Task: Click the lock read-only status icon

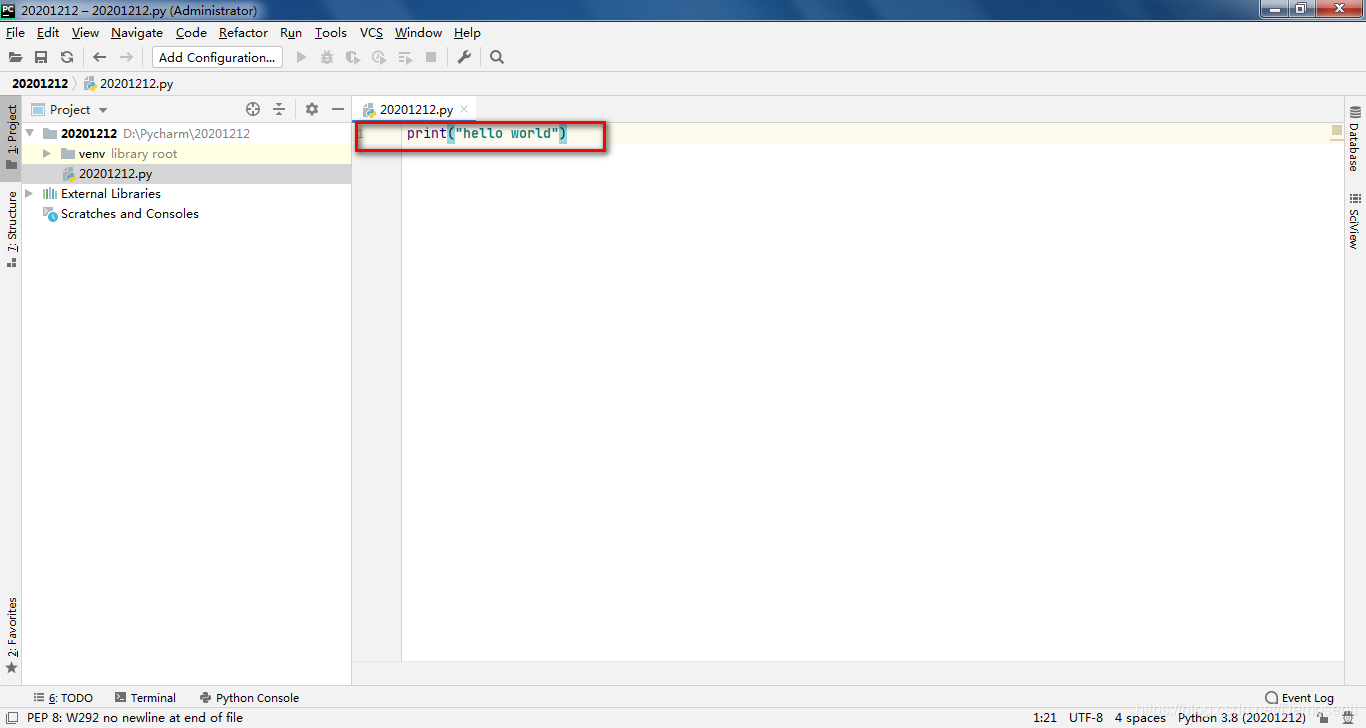Action: coord(1325,718)
